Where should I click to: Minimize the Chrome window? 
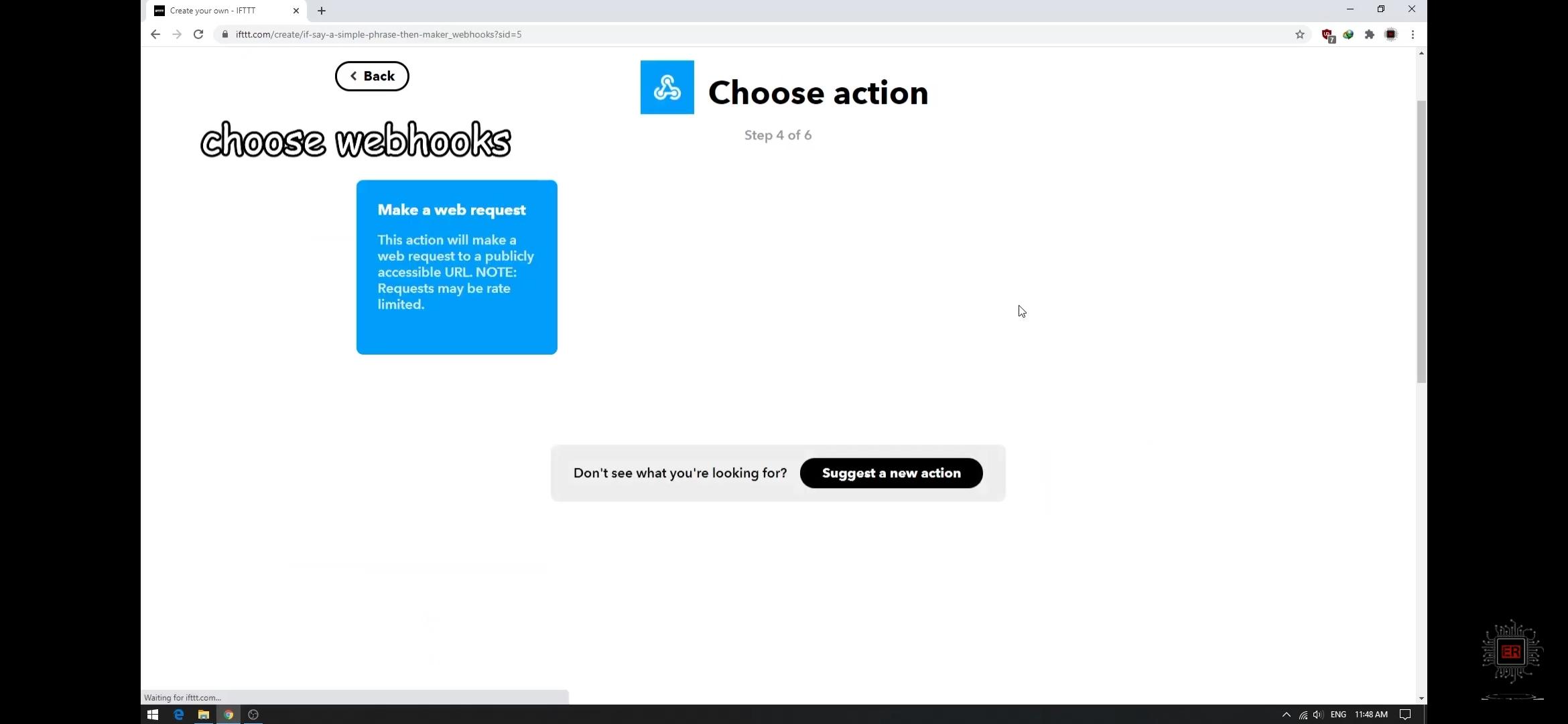1350,9
